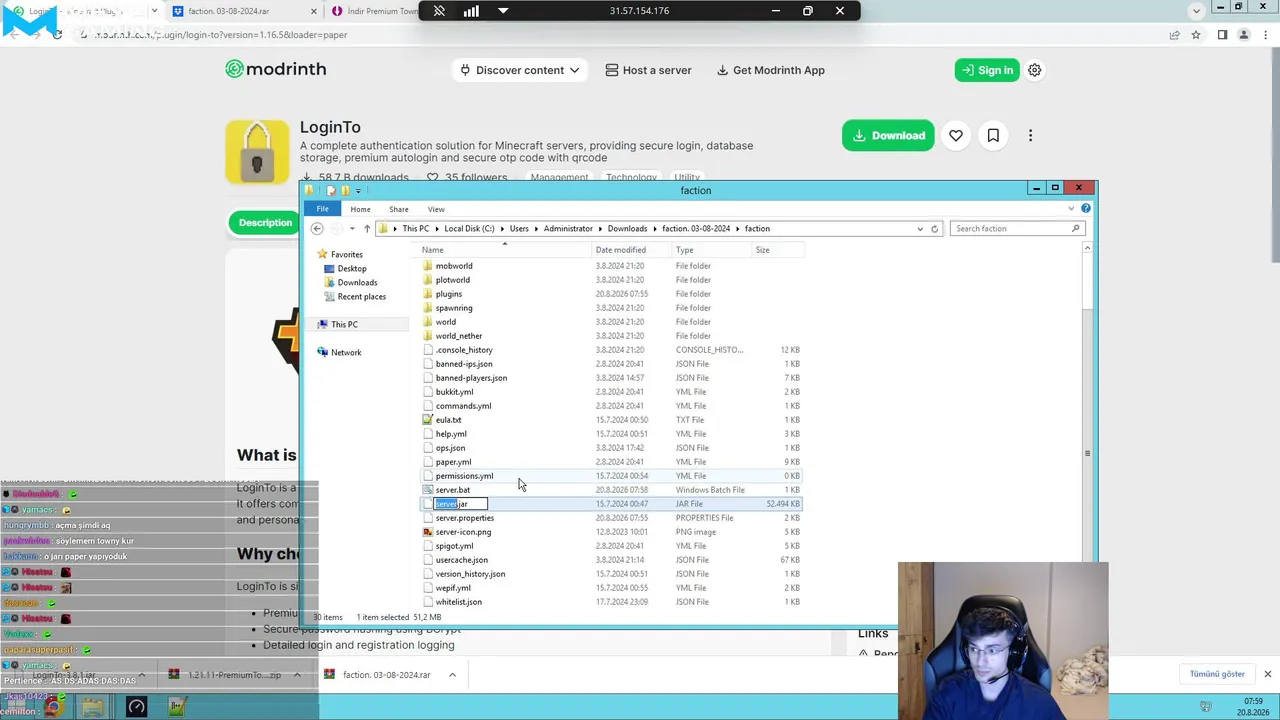Click the green Download button for LoginTo

(x=888, y=136)
